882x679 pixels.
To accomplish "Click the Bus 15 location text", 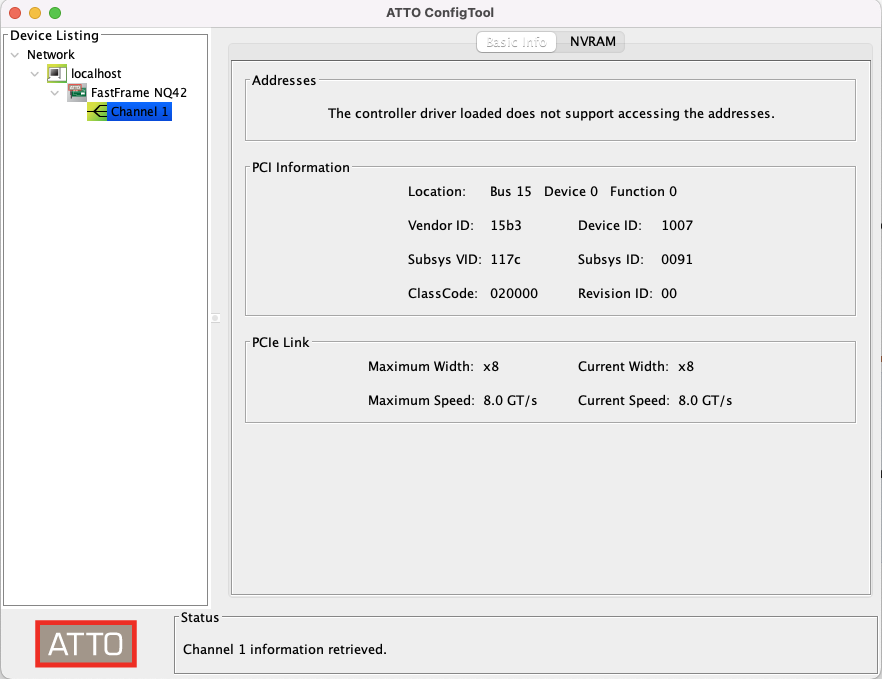I will 510,192.
